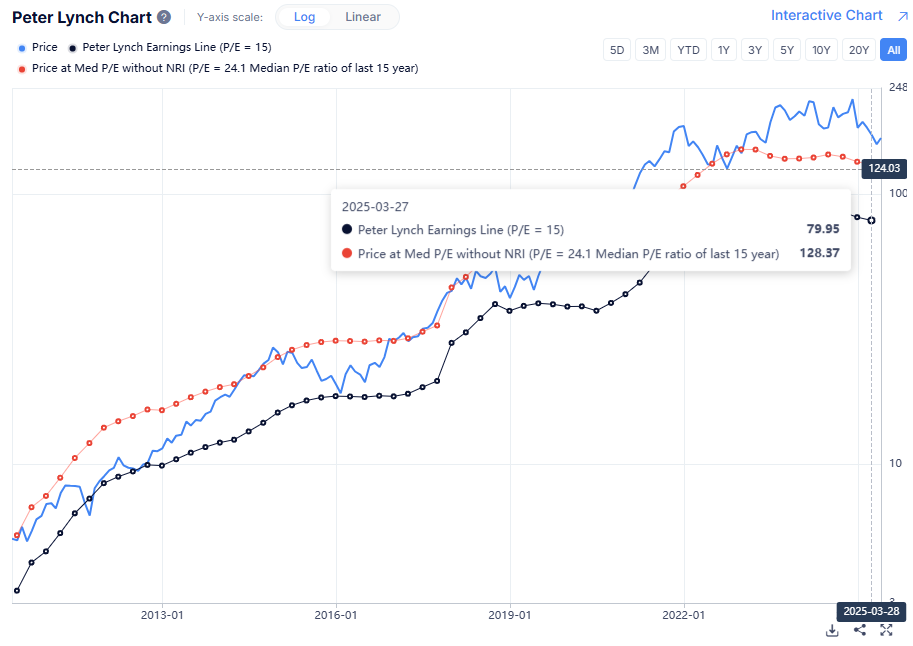Select the 1Y time range
This screenshot has width=913, height=646.
724,50
